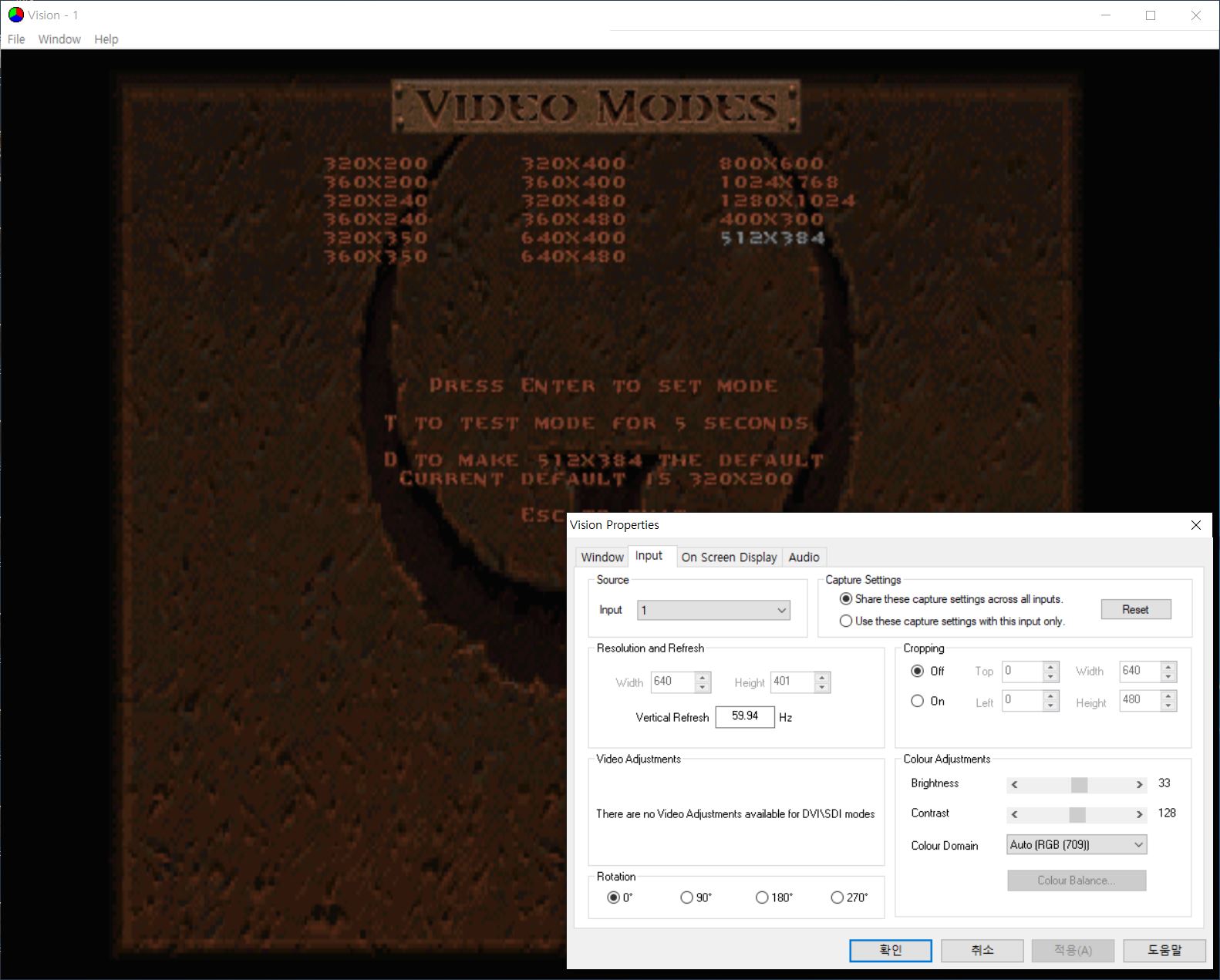This screenshot has height=980, width=1220.
Task: Click the 적용(A) apply button
Action: point(1073,950)
